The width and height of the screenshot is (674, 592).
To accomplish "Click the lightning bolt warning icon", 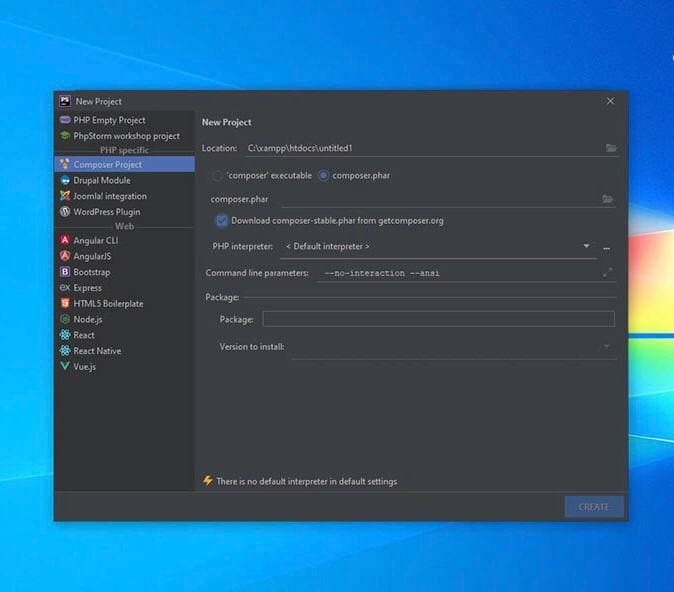I will 208,481.
